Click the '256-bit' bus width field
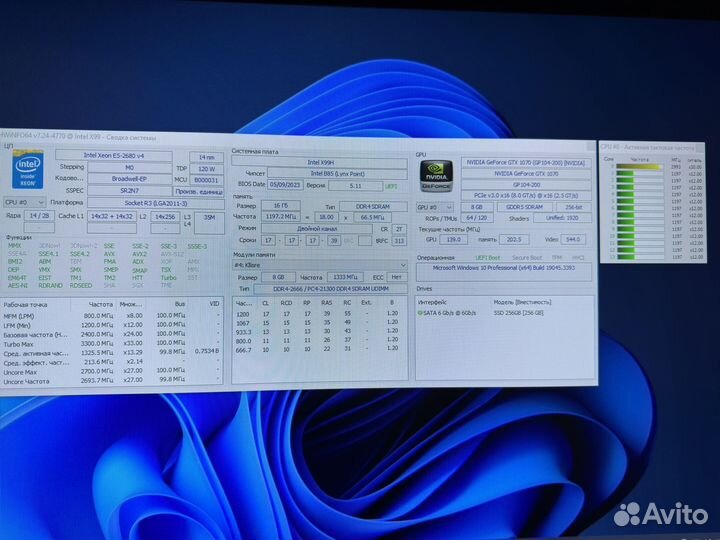 [x=574, y=207]
